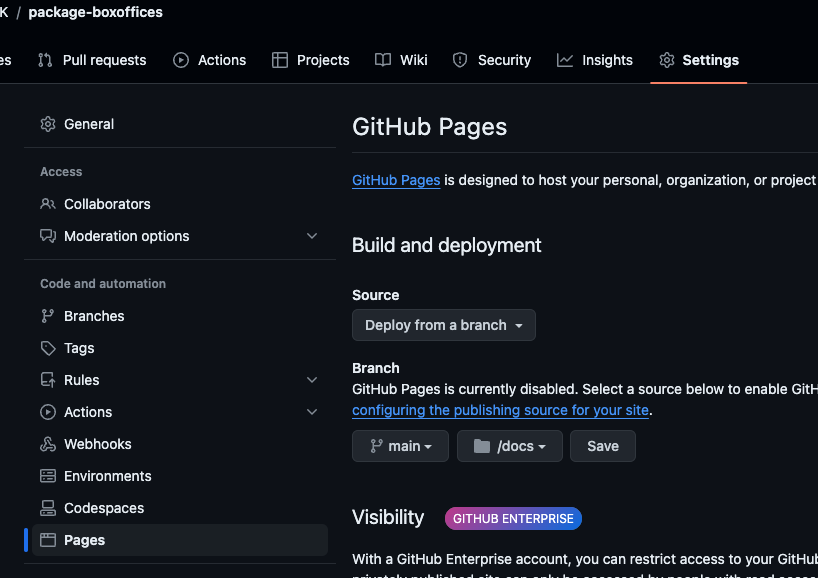Click the branch icon in main selector
818x578 pixels.
tap(376, 446)
